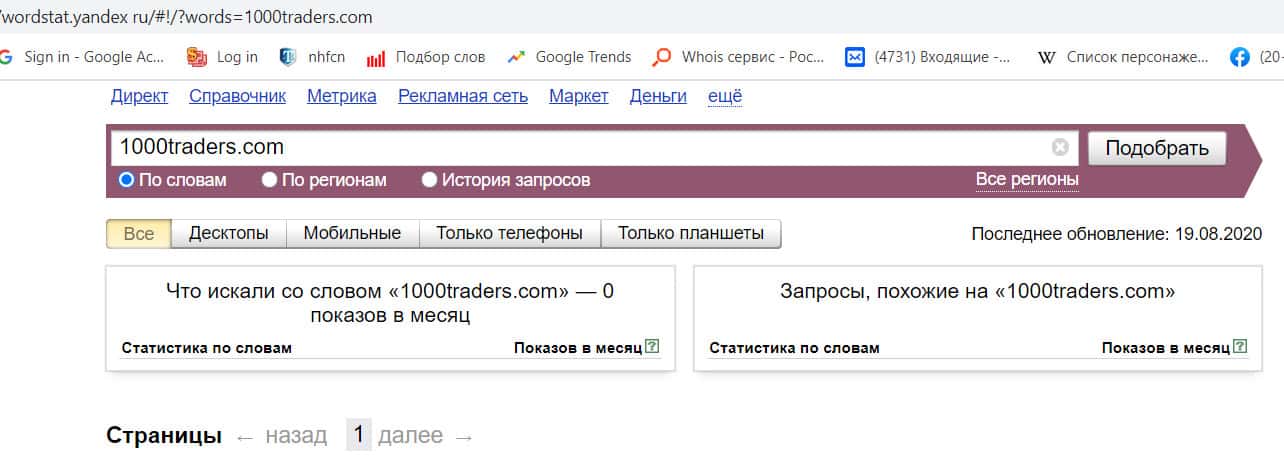The height and width of the screenshot is (475, 1284).
Task: Open the Все регионы region selector
Action: click(x=1027, y=180)
